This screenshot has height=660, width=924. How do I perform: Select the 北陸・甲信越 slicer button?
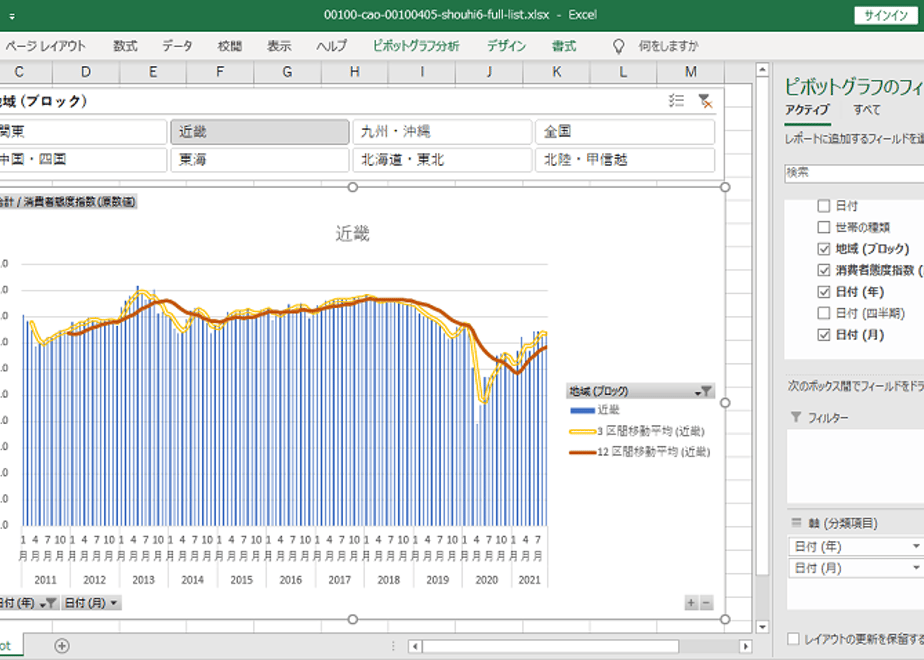tap(625, 160)
